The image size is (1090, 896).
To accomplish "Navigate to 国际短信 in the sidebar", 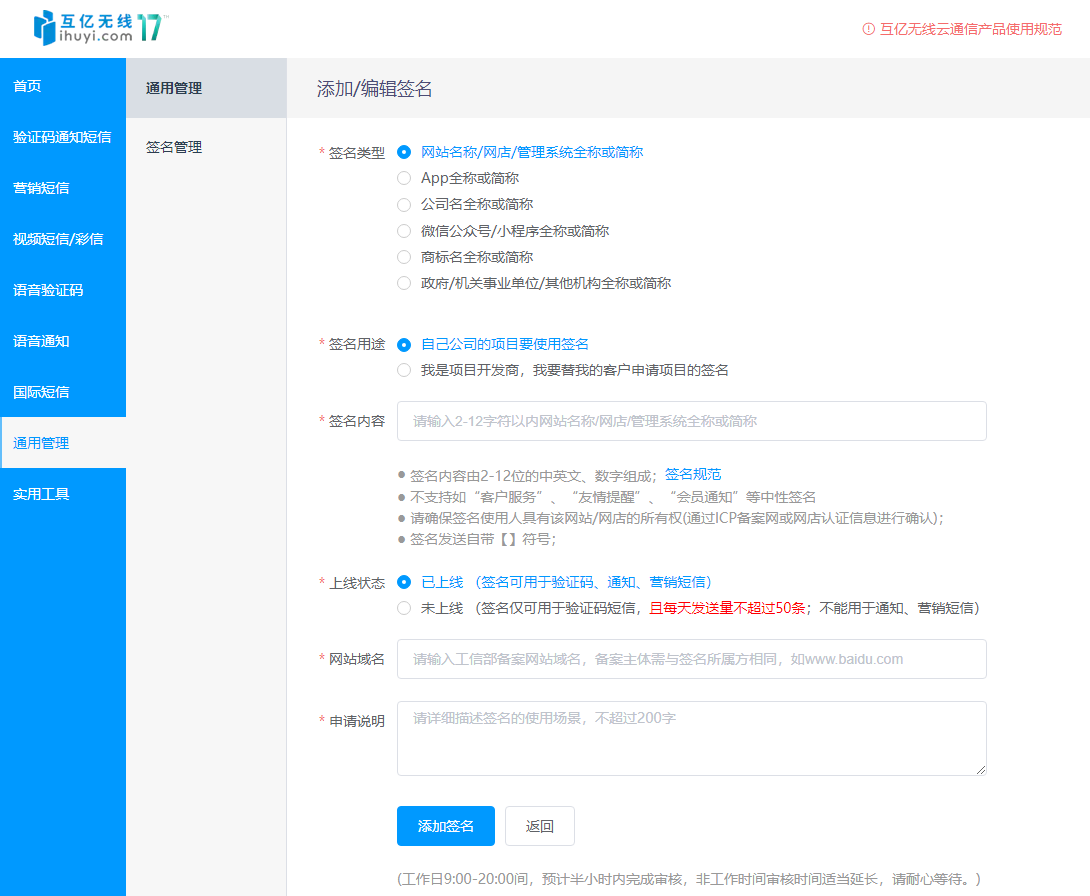I will pos(41,392).
